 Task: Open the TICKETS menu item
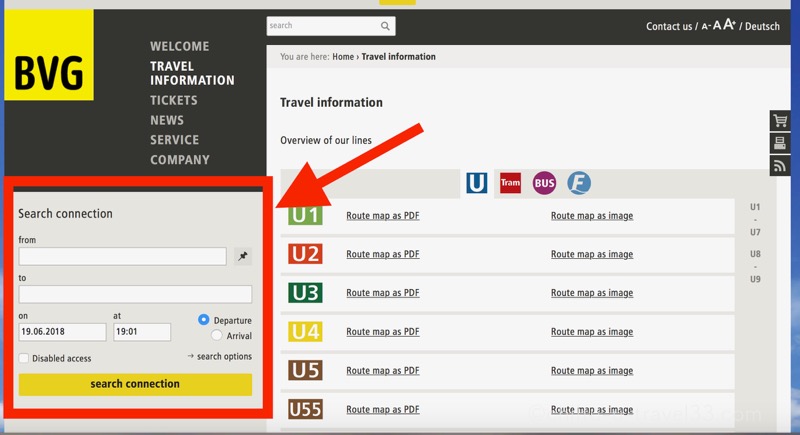click(173, 100)
